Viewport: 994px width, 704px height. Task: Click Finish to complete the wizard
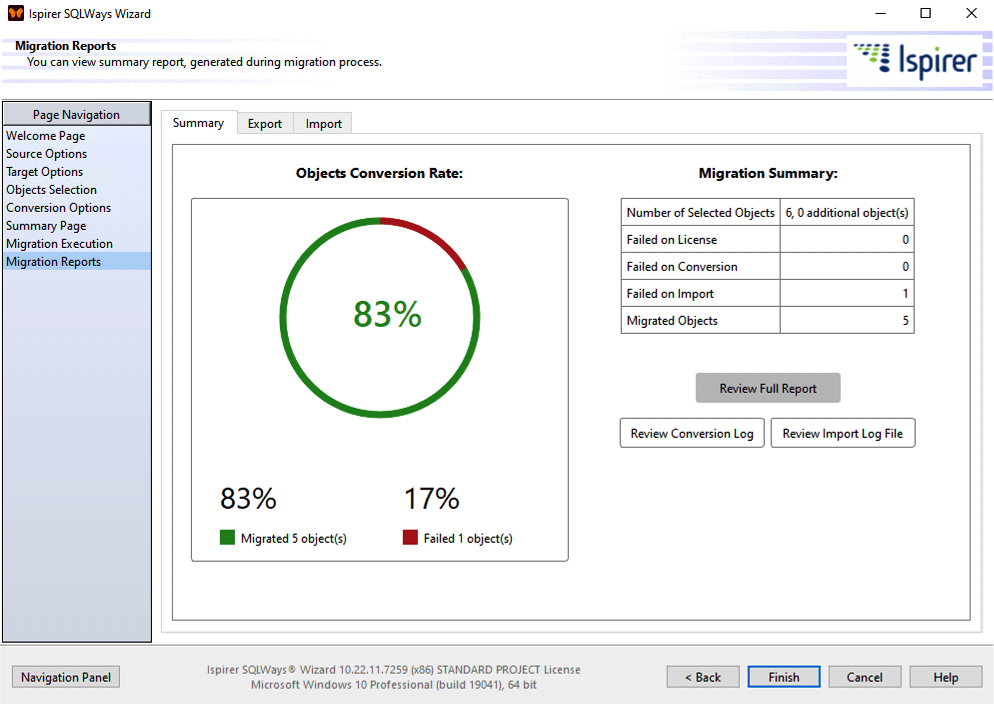coord(784,677)
